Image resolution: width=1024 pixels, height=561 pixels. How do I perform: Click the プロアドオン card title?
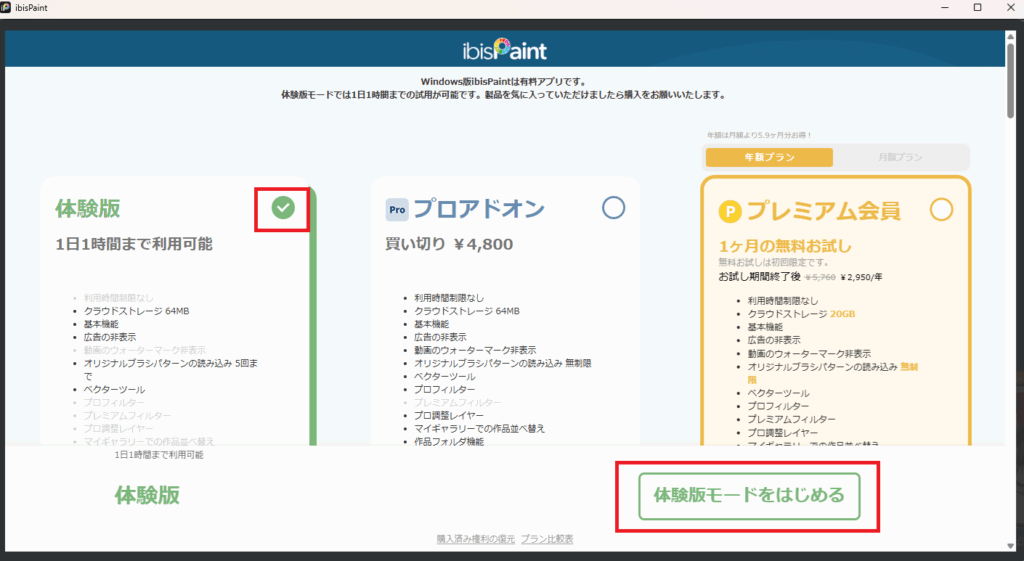point(479,209)
